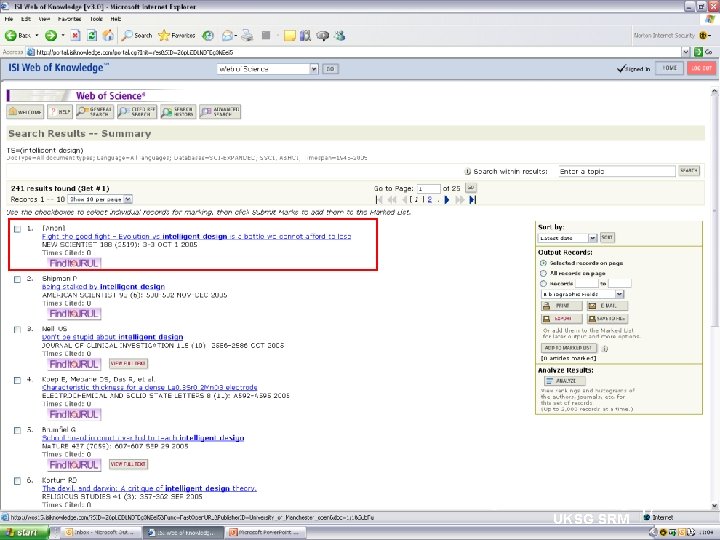Image resolution: width=720 pixels, height=540 pixels.
Task: Select 'Selected records on page' radio
Action: pyautogui.click(x=543, y=263)
